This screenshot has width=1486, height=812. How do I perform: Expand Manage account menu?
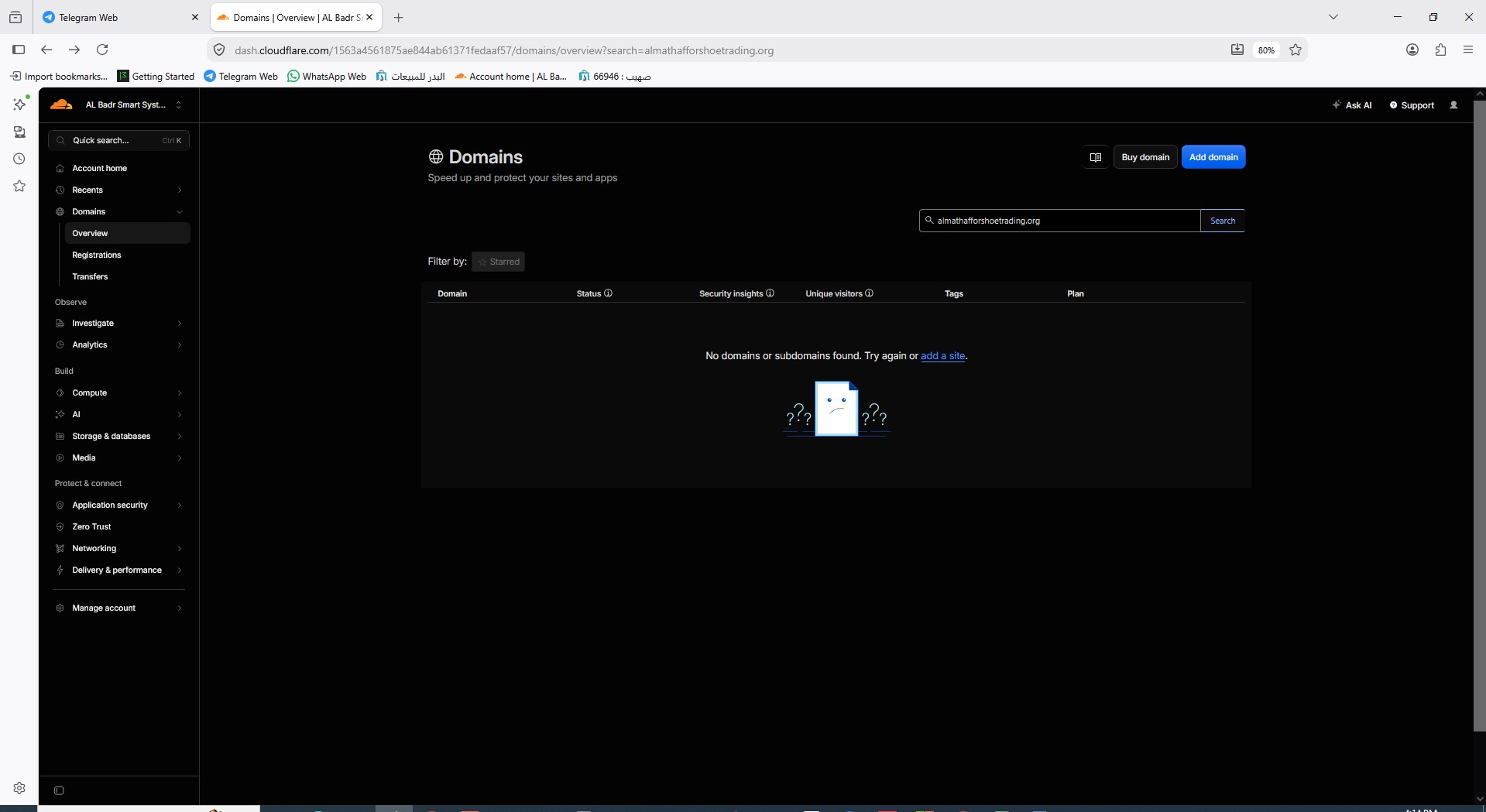[x=120, y=608]
